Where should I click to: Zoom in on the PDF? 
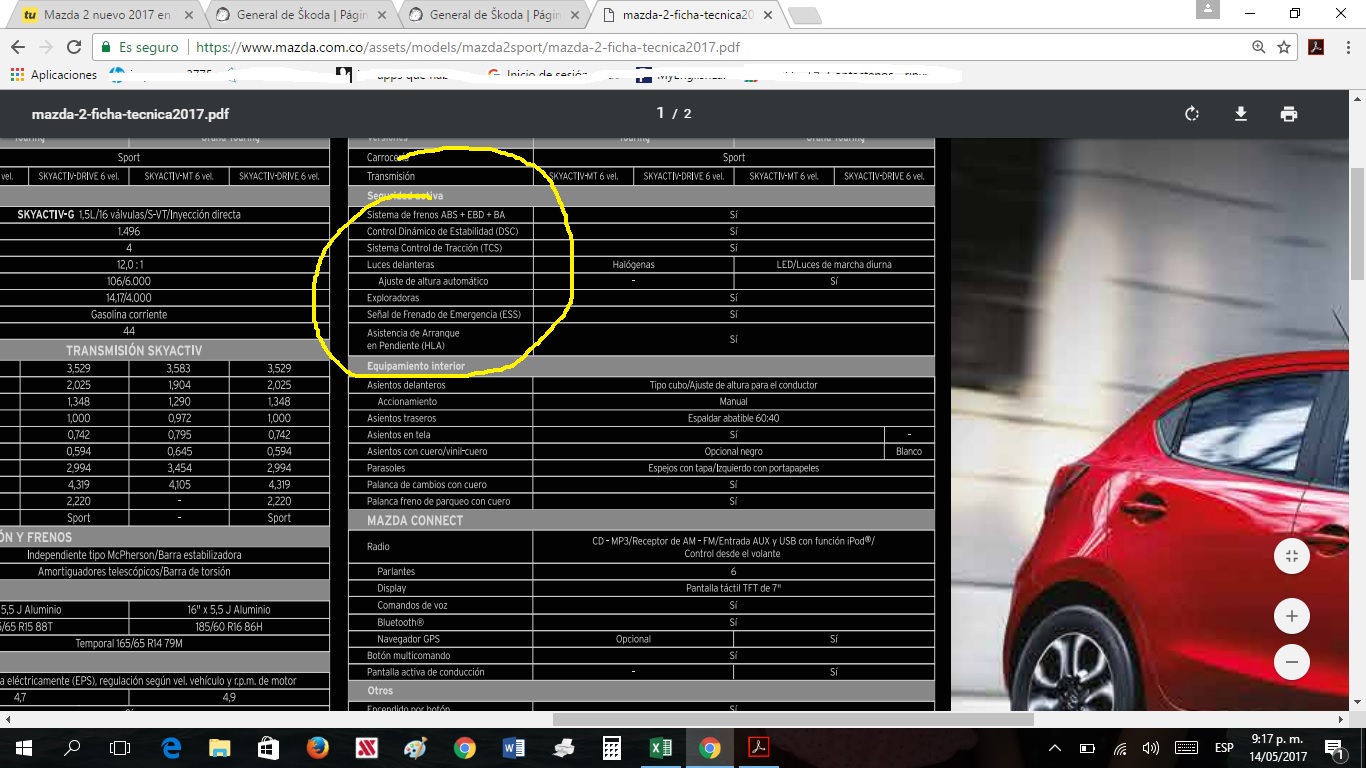click(1292, 616)
